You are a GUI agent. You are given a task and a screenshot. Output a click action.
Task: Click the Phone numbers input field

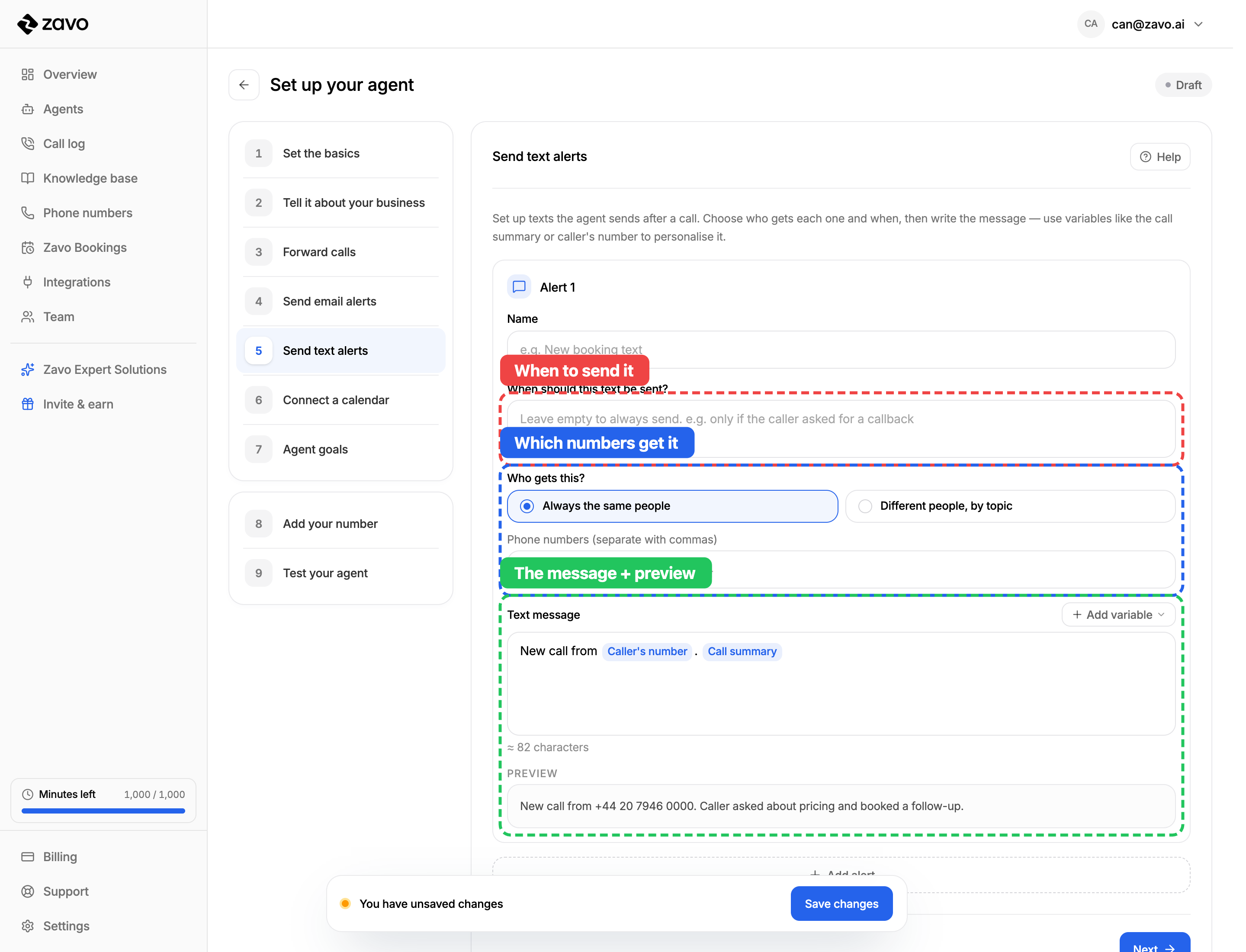pyautogui.click(x=841, y=569)
